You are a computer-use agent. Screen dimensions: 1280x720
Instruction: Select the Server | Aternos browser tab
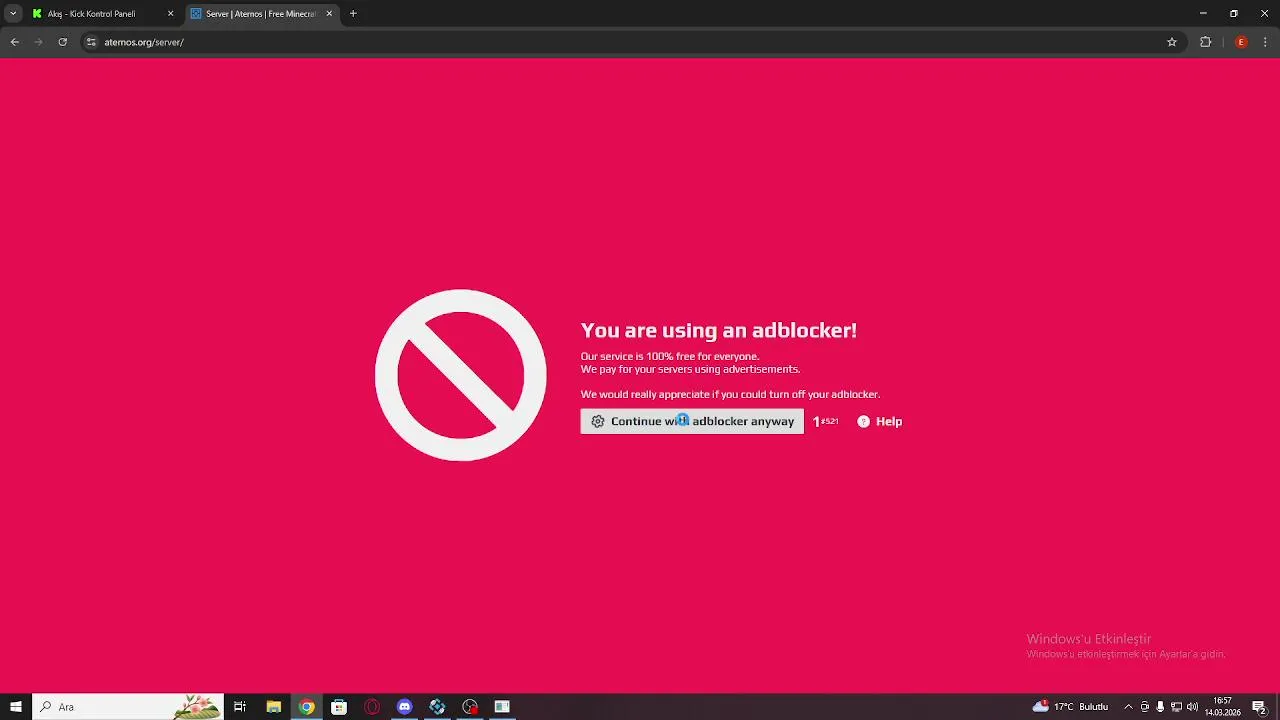click(260, 14)
